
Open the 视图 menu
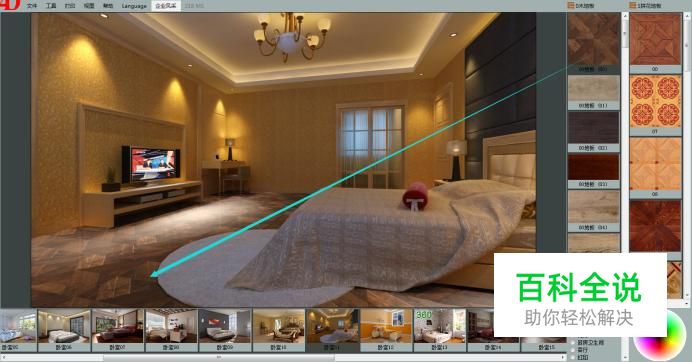(x=89, y=6)
